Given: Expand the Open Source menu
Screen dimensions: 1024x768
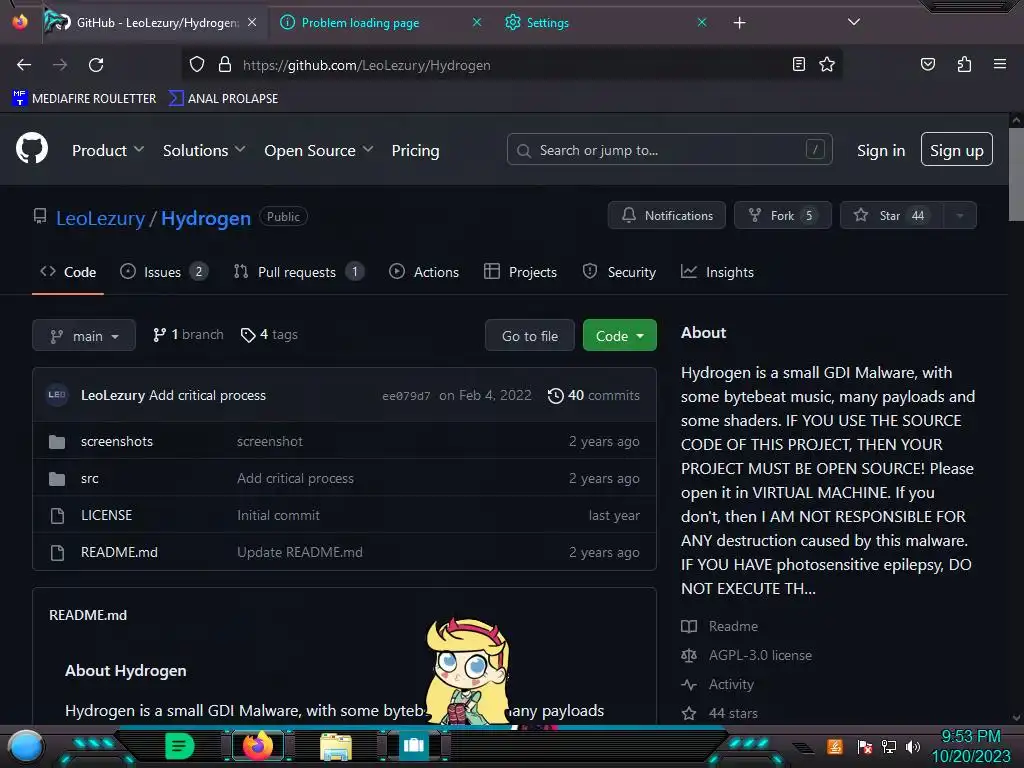Looking at the screenshot, I should [x=319, y=150].
